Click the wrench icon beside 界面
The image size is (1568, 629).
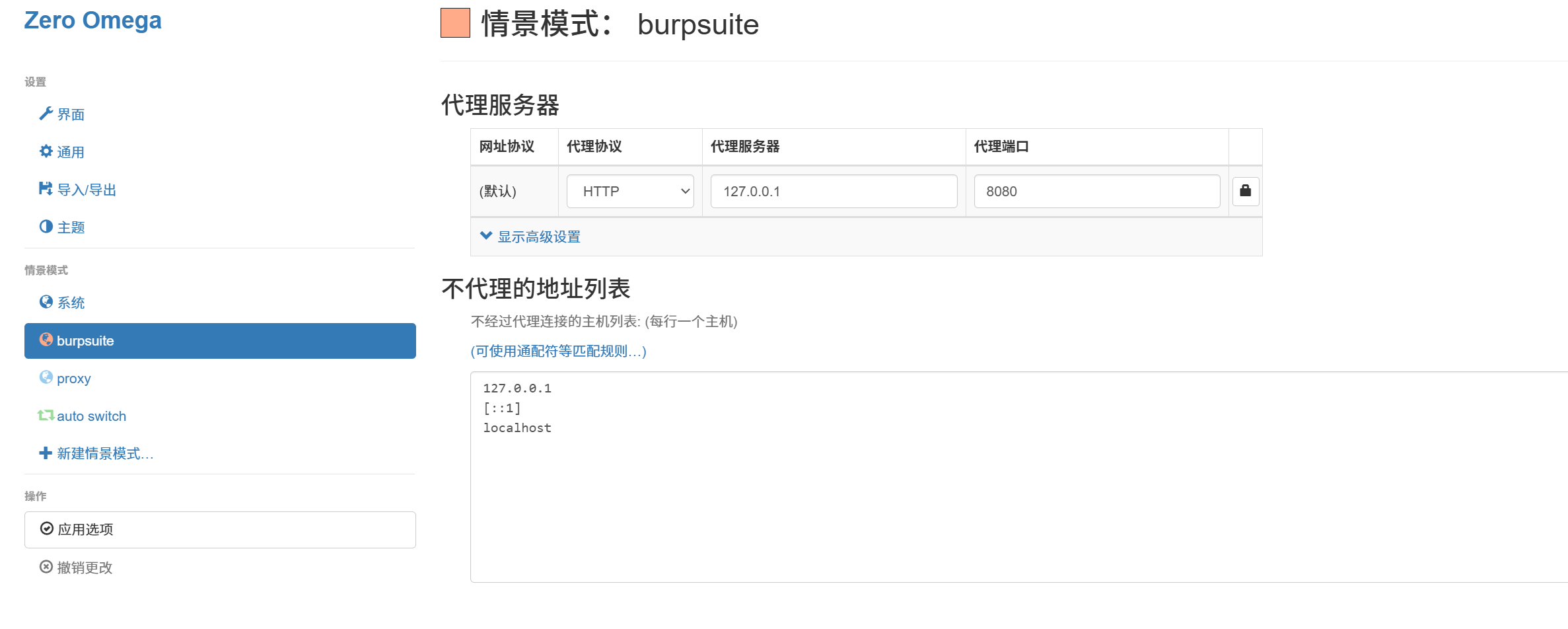46,114
